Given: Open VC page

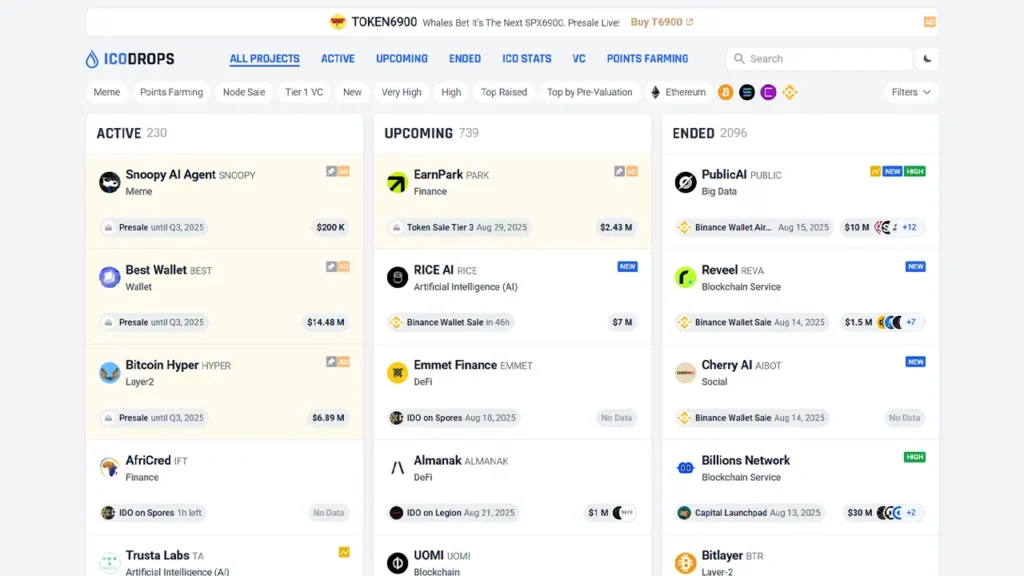Looking at the screenshot, I should 579,59.
